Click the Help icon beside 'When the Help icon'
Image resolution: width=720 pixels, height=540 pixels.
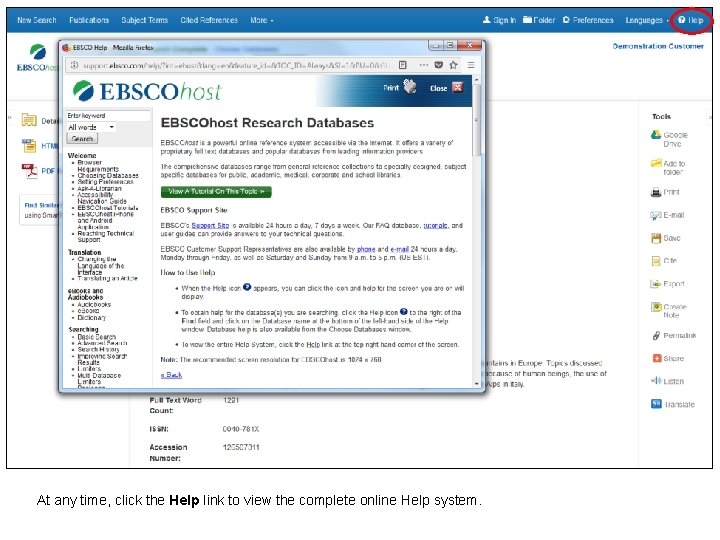247,287
